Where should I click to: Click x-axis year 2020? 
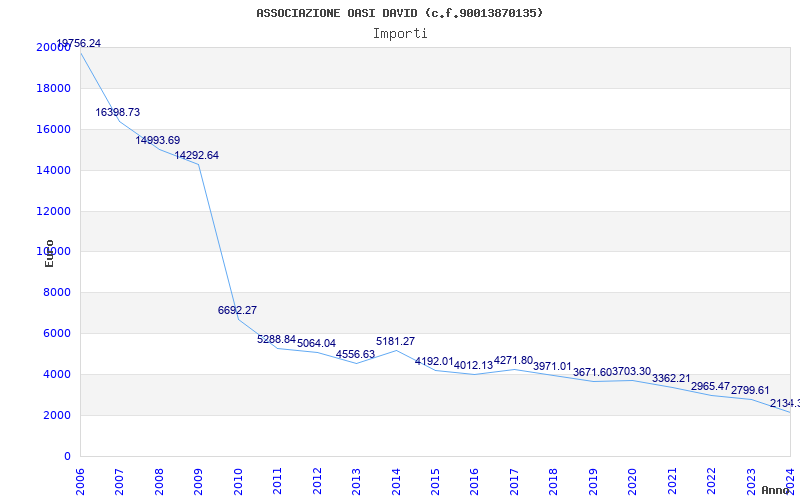[632, 481]
